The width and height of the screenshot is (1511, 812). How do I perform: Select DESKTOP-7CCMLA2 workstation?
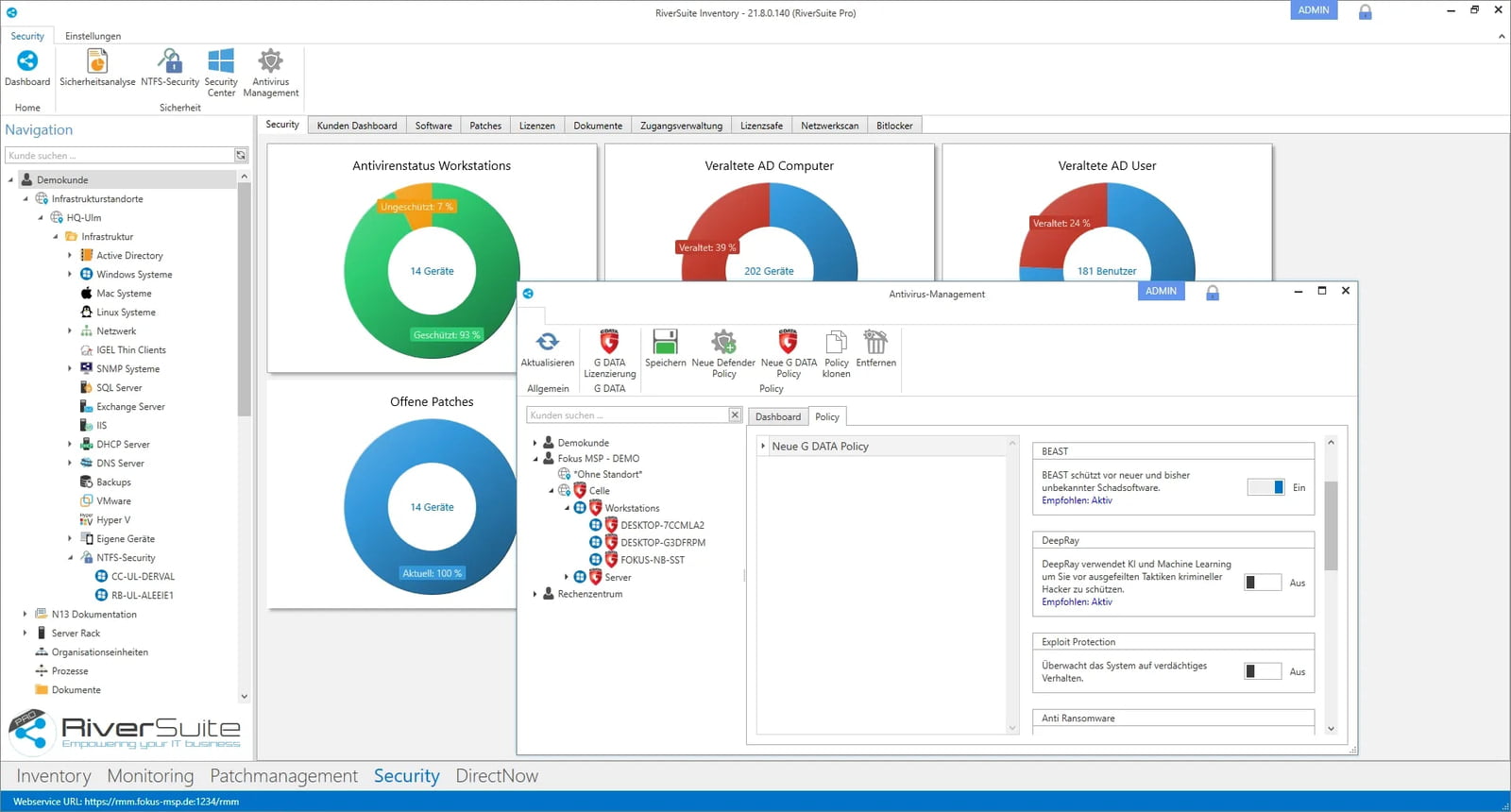click(x=662, y=525)
